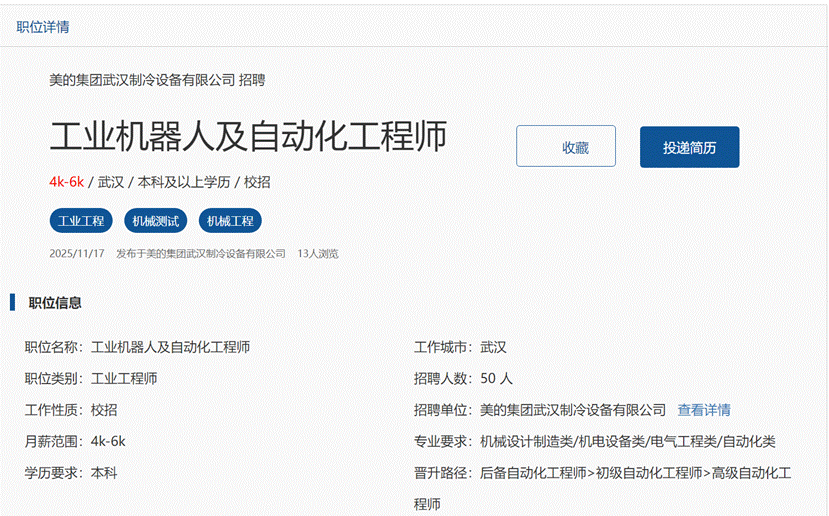The width and height of the screenshot is (829, 516).
Task: Click the 13人浏览 view count
Action: coord(318,254)
